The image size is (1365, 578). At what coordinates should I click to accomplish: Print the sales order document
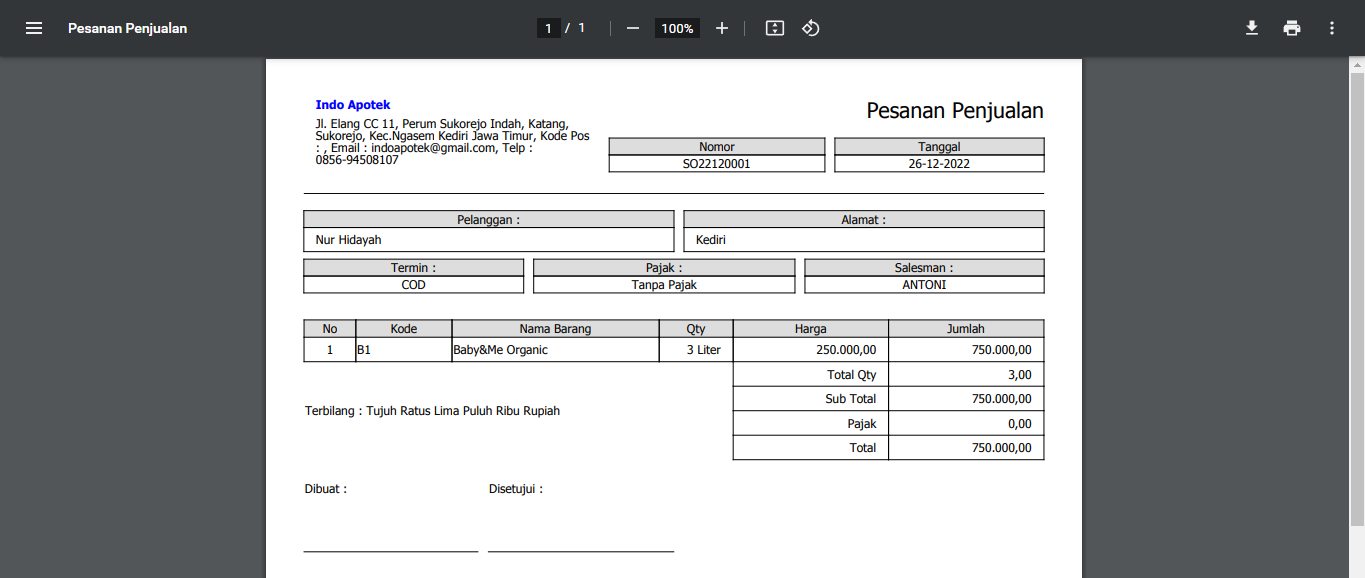(1292, 28)
